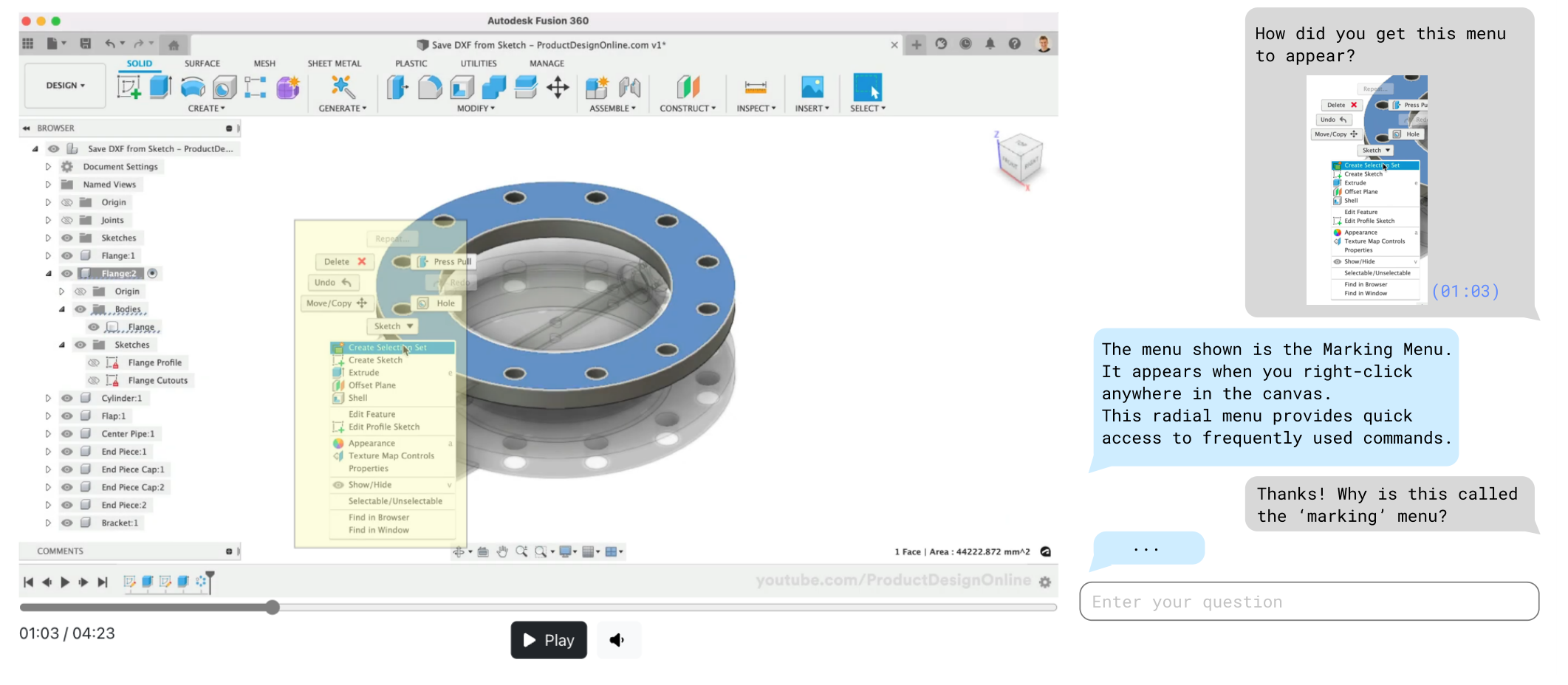
Task: Select the Shell tool icon in toolbar
Action: point(462,87)
